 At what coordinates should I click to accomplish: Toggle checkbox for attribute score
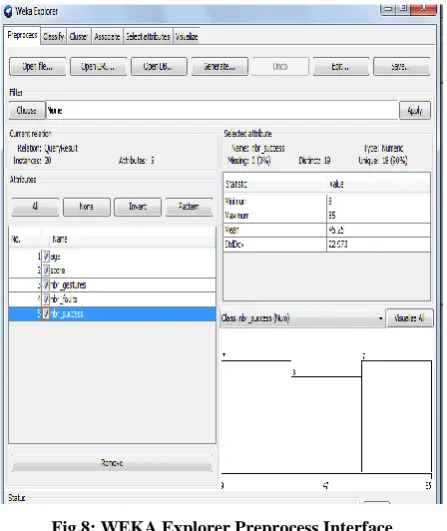pyautogui.click(x=46, y=271)
